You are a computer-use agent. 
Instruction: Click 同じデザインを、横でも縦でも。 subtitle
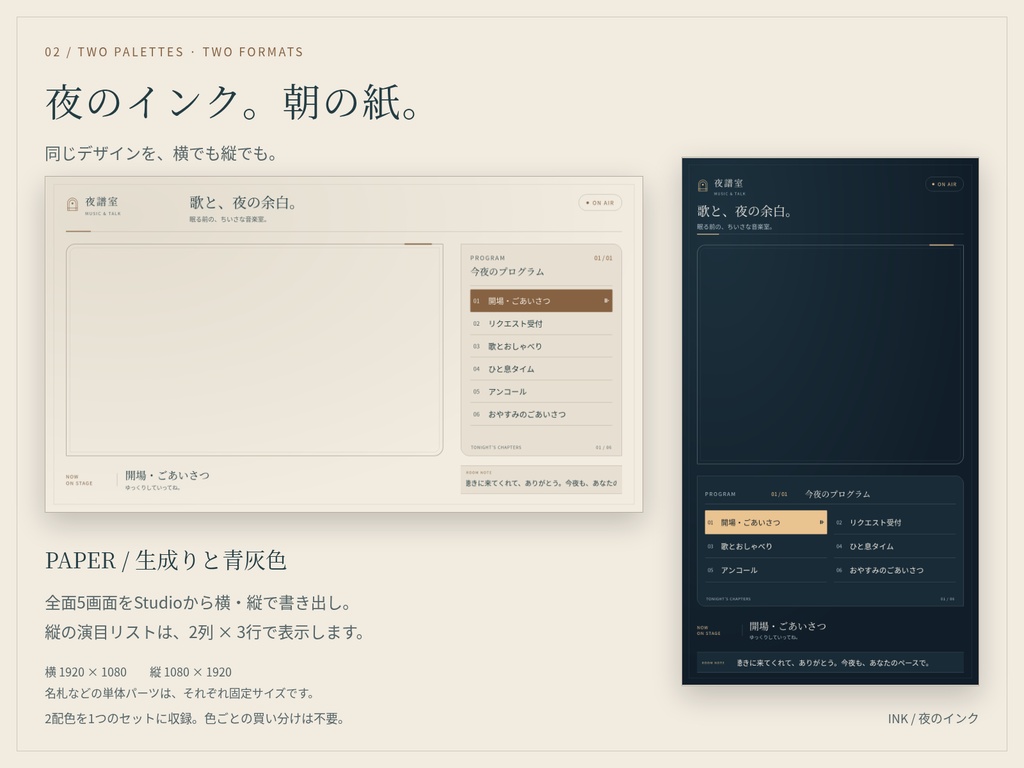point(163,153)
